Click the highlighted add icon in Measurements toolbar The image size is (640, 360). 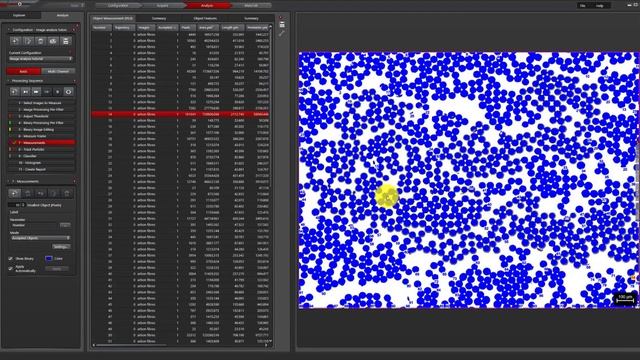pyautogui.click(x=15, y=193)
